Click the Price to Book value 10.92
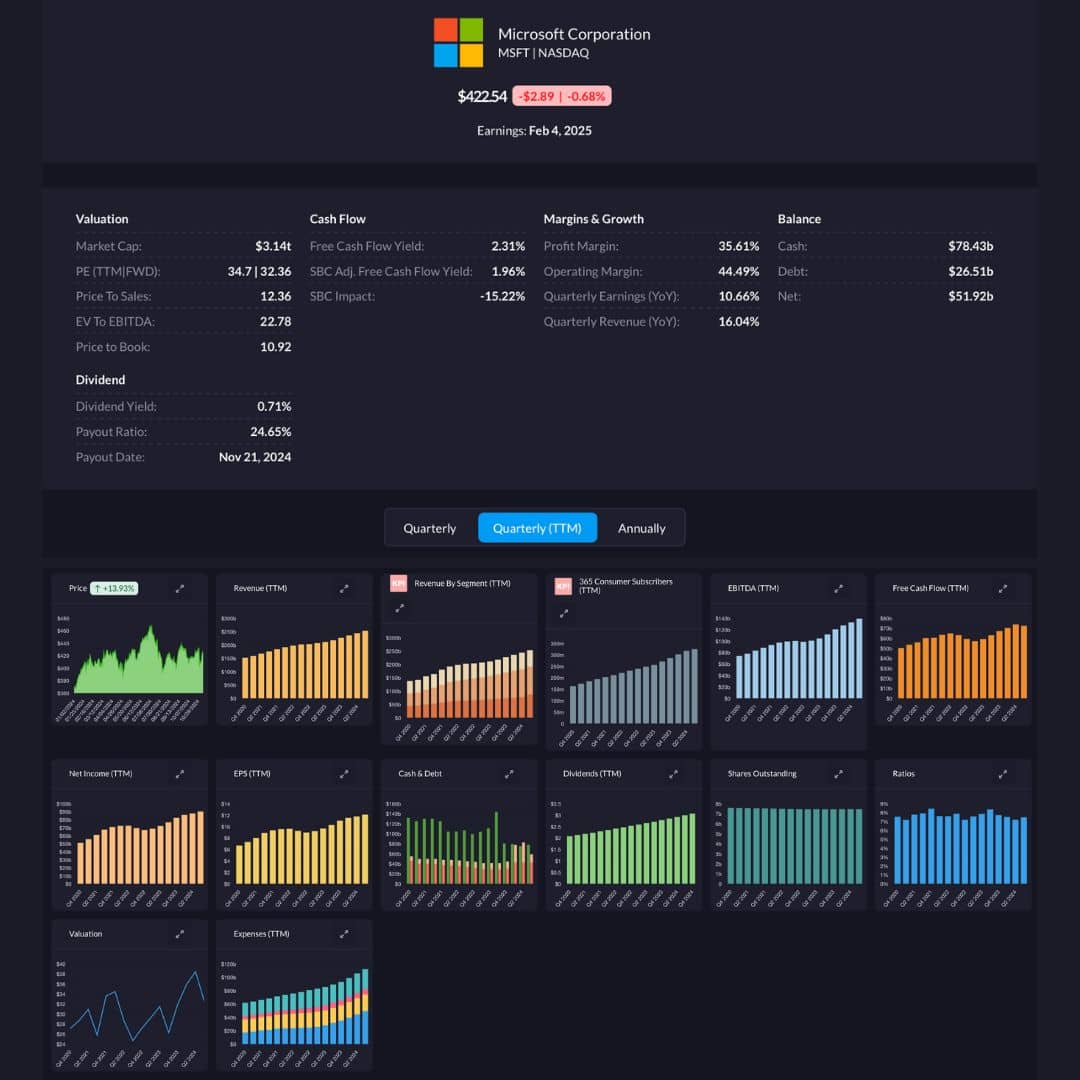1080x1080 pixels. point(276,347)
